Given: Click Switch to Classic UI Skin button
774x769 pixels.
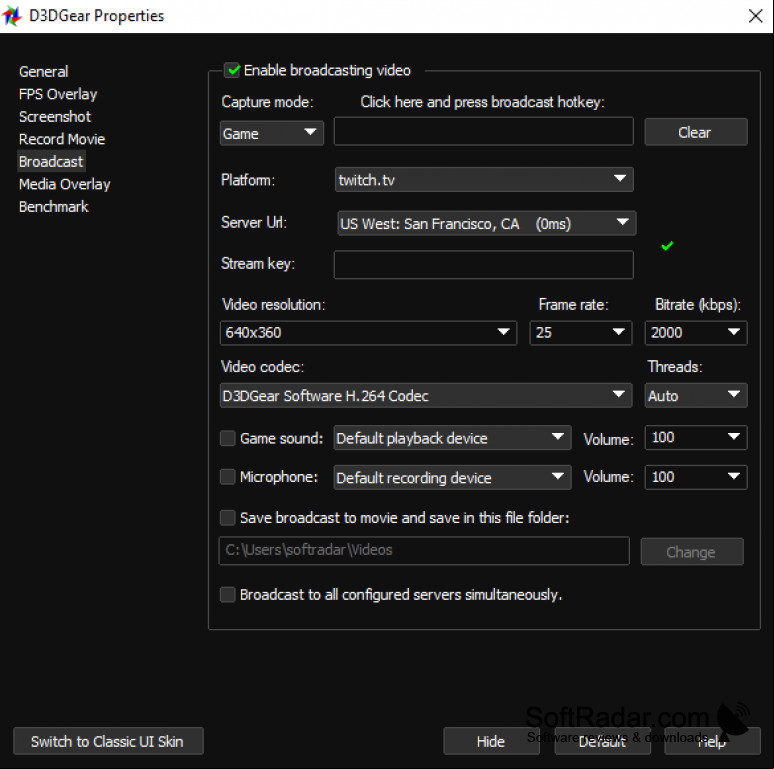Looking at the screenshot, I should coord(108,741).
